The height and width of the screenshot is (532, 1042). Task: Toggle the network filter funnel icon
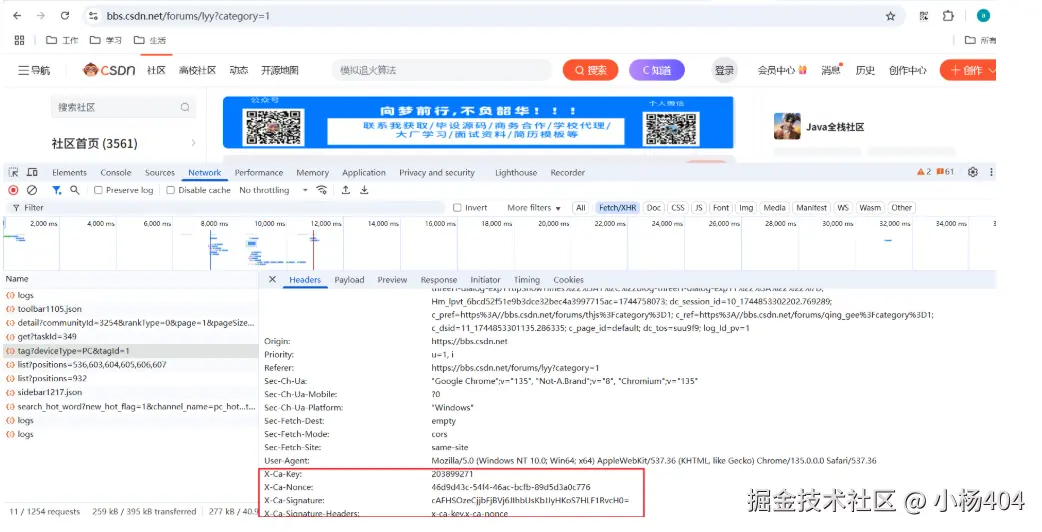pos(56,190)
